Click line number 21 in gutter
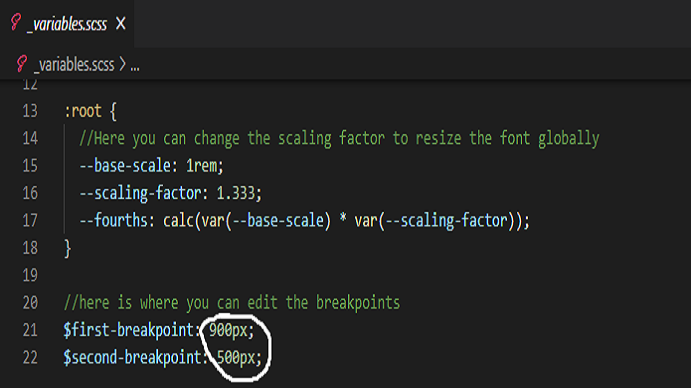Image resolution: width=691 pixels, height=388 pixels. [30, 330]
